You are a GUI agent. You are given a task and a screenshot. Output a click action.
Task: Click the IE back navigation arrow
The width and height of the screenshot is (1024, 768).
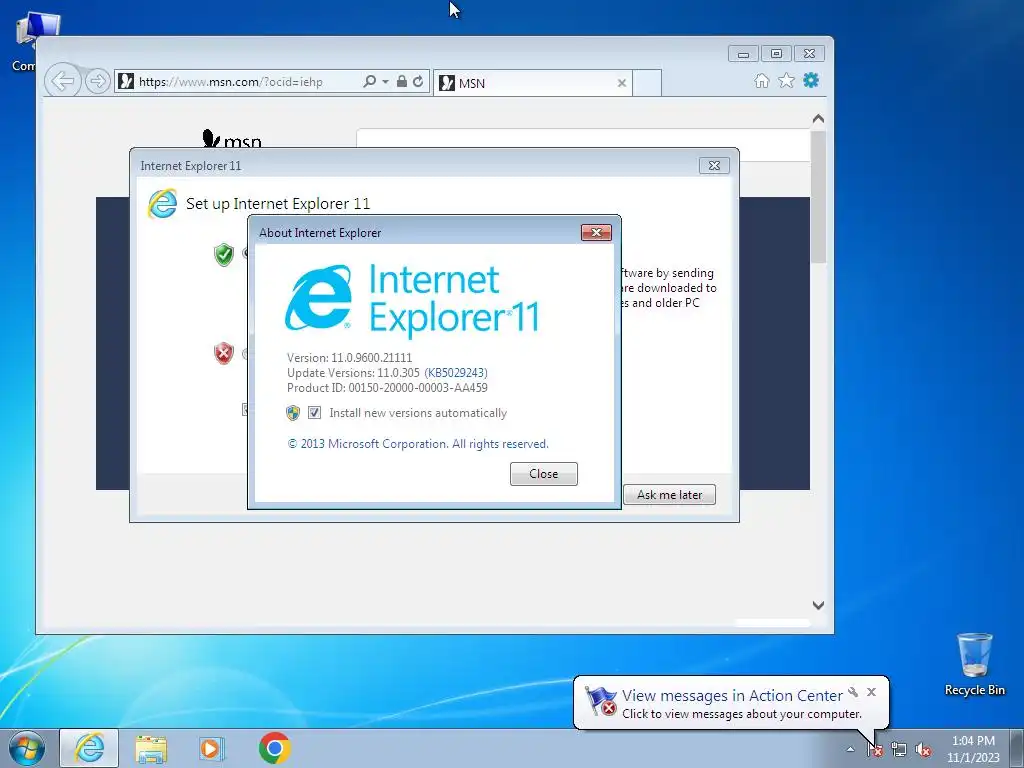[63, 81]
